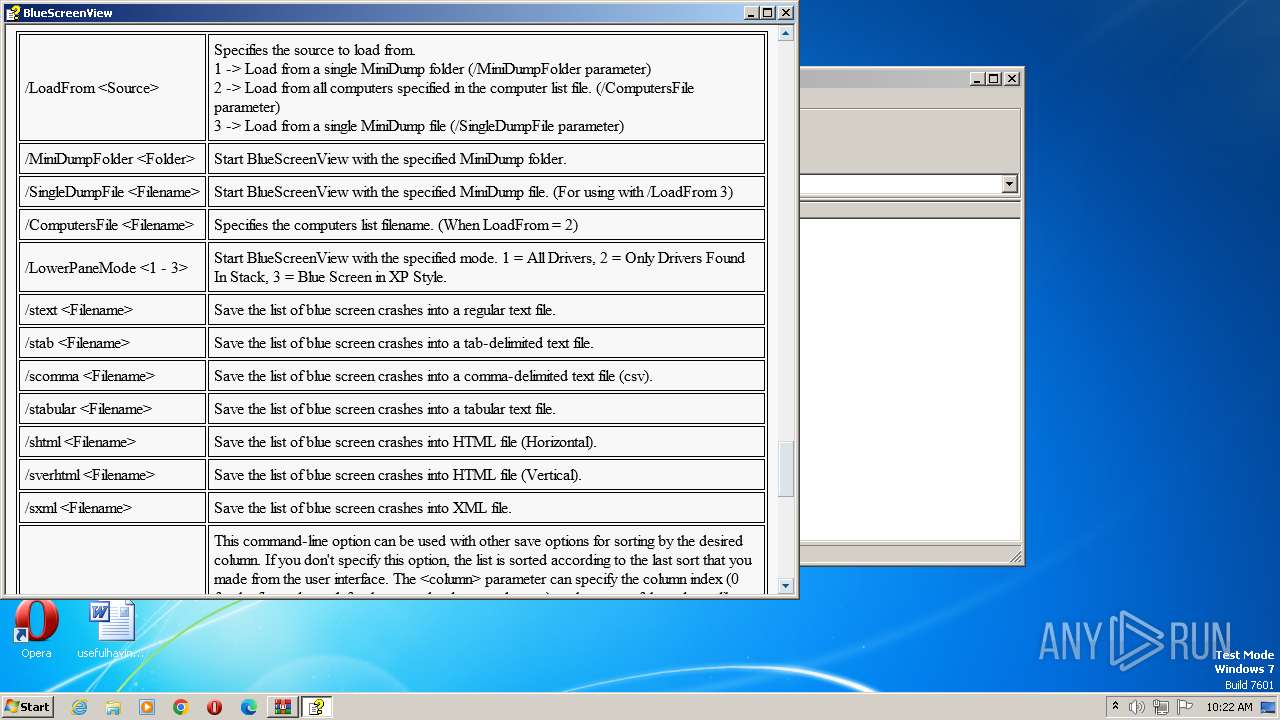Click the clock showing 10:22 AM
This screenshot has width=1280, height=720.
(x=1229, y=707)
